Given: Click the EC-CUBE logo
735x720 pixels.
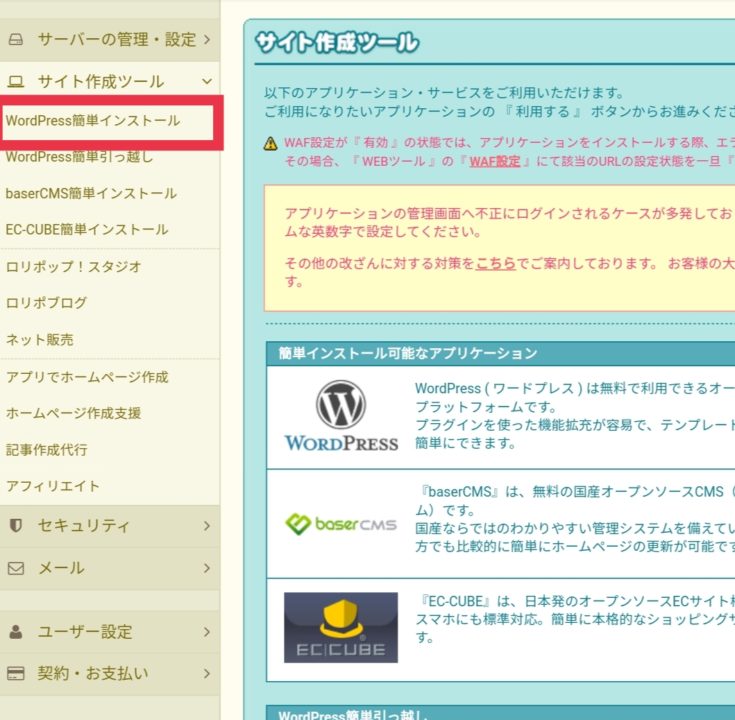Looking at the screenshot, I should point(340,627).
